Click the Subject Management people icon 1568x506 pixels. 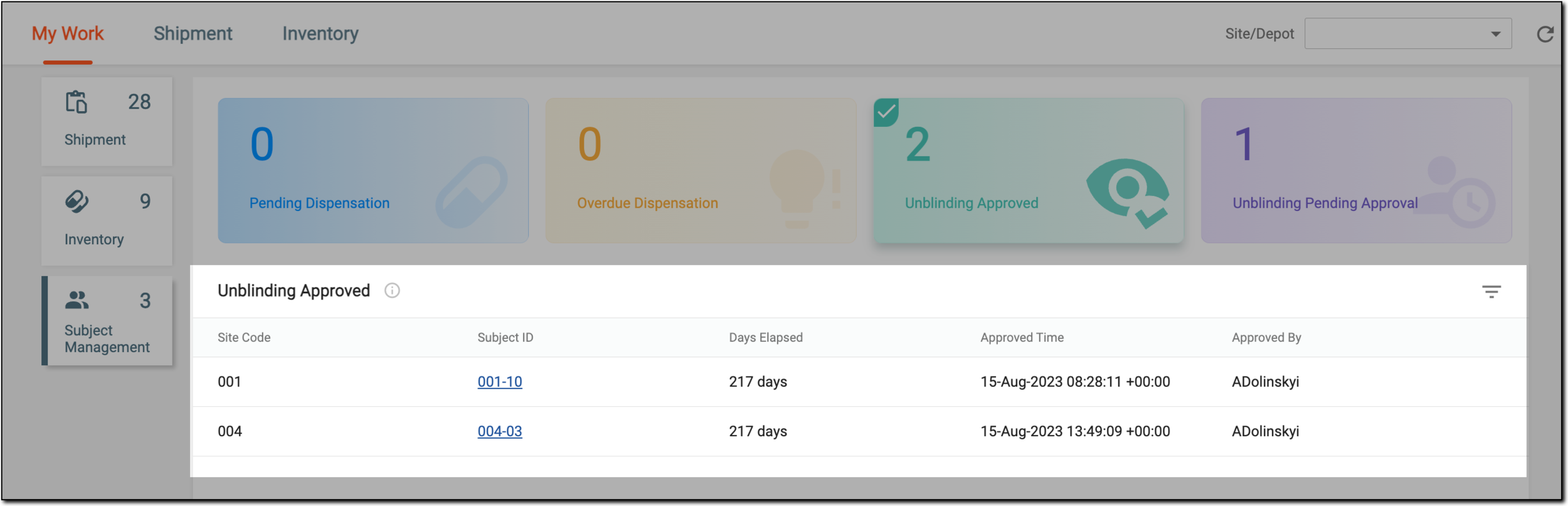click(77, 301)
